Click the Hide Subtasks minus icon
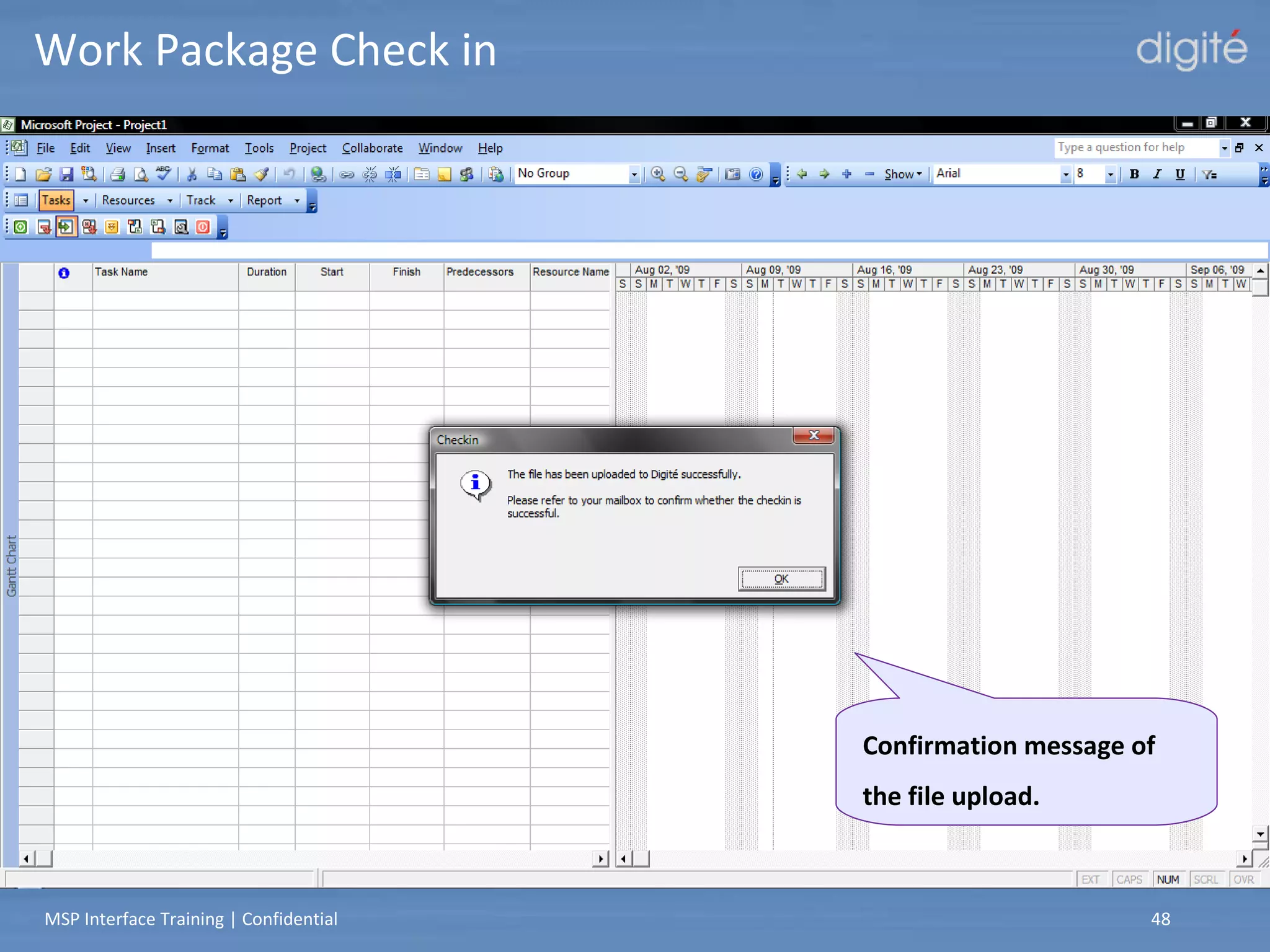1270x952 pixels. point(869,174)
